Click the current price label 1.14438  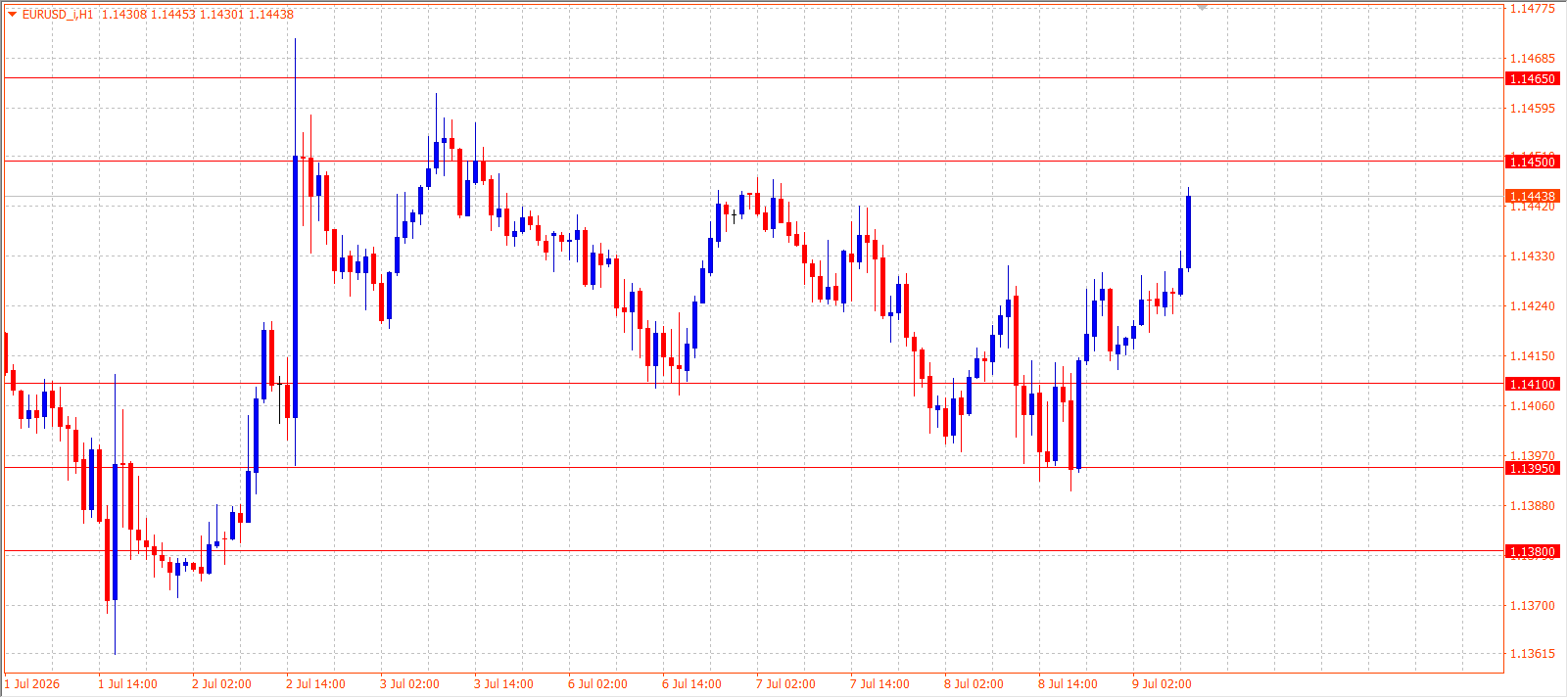(x=1532, y=197)
